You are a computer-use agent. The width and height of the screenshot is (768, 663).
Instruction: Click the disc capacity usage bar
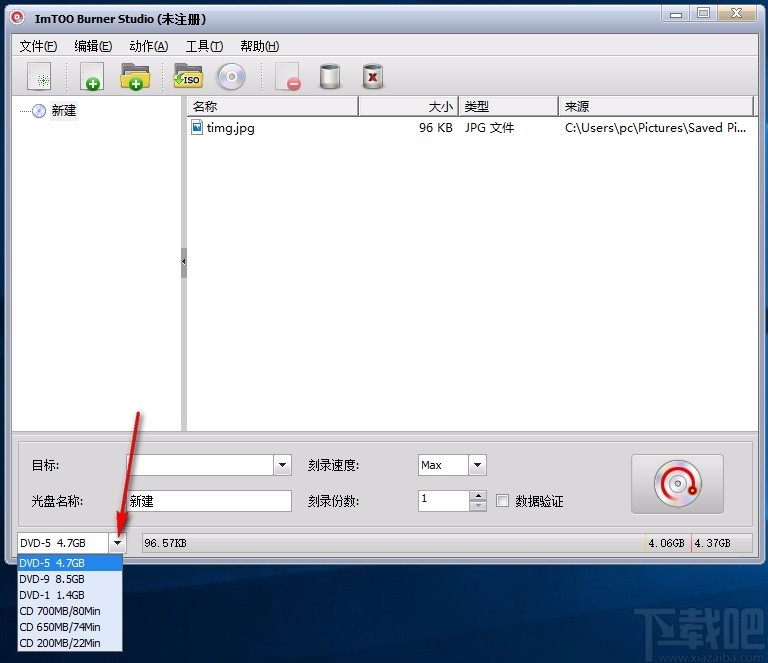pyautogui.click(x=447, y=543)
